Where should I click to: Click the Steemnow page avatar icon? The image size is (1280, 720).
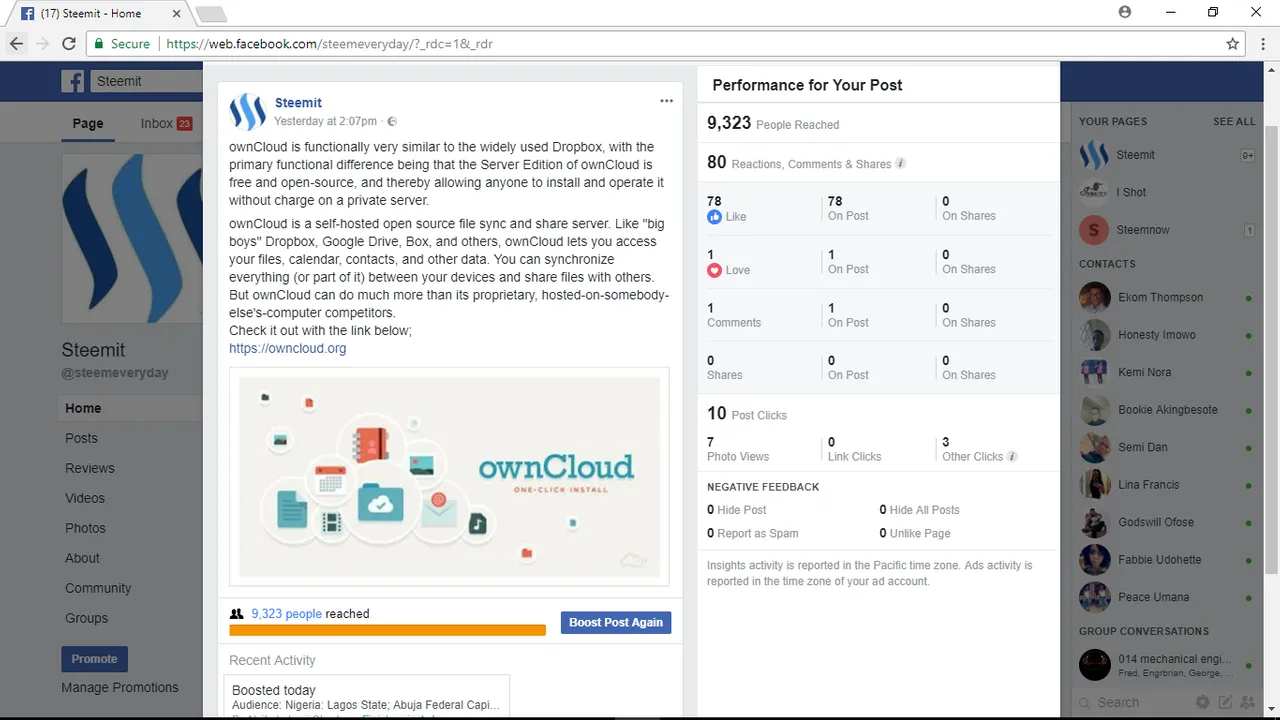[x=1094, y=230]
